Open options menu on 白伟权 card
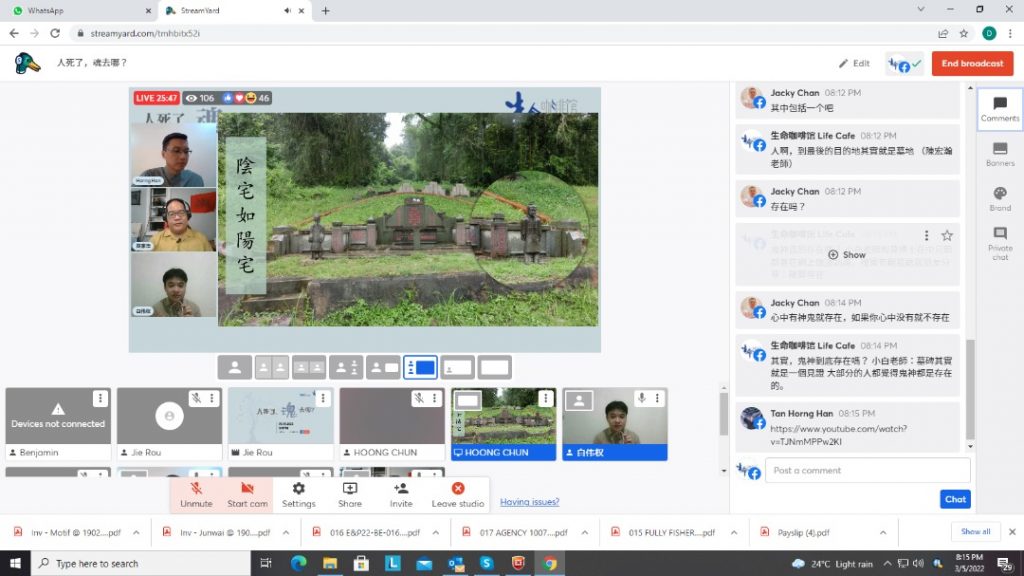The height and width of the screenshot is (576, 1024). pos(656,398)
